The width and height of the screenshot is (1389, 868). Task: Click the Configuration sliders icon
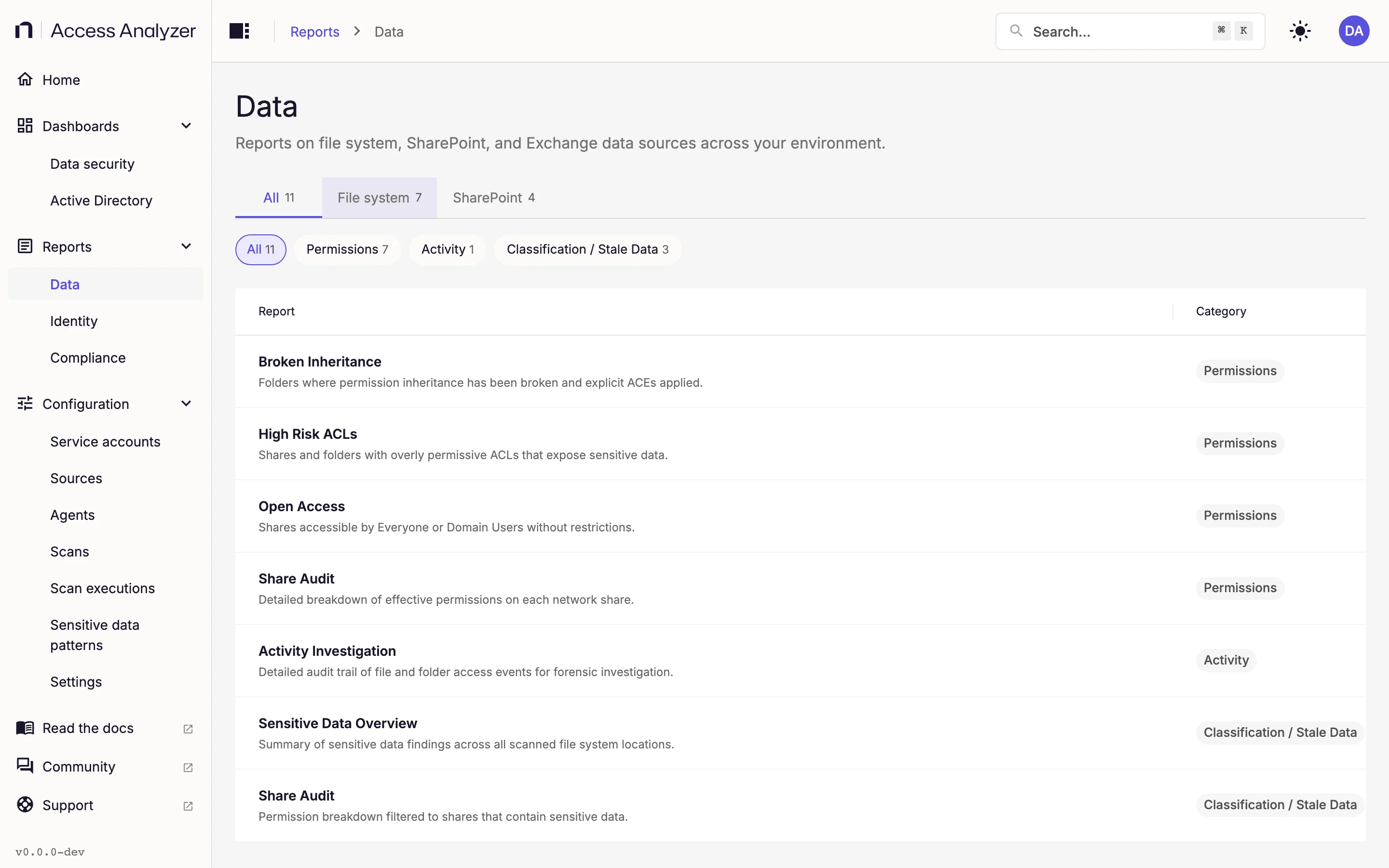(25, 404)
